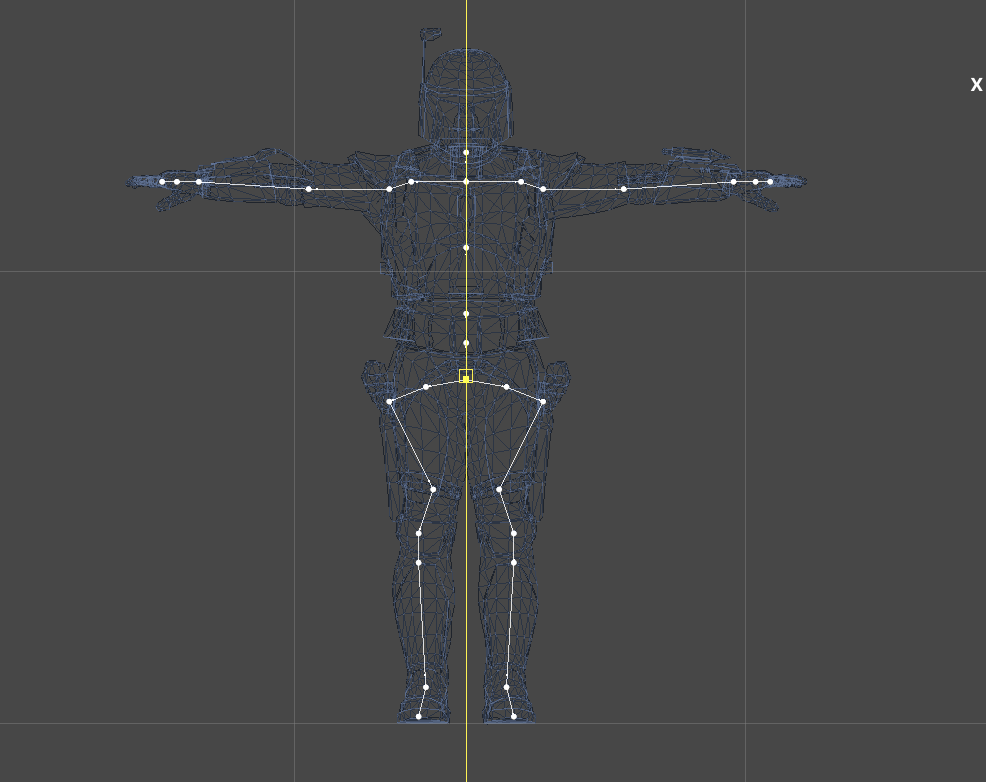
Task: Pick the shoulder joint on the screen-left side
Action: [389, 189]
